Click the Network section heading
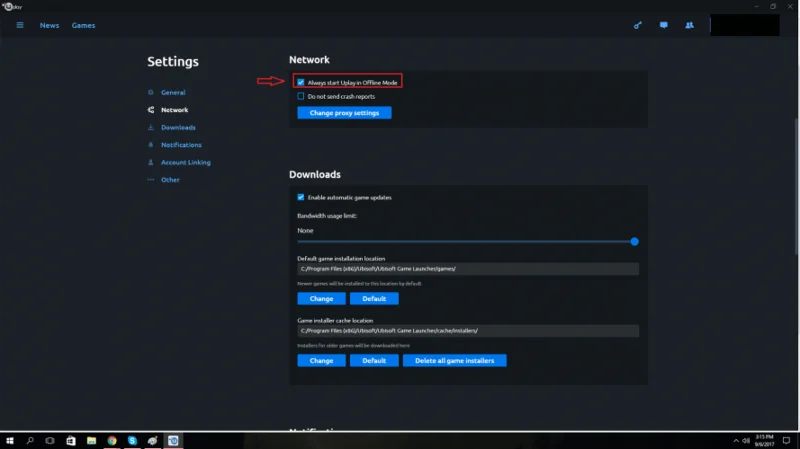Viewport: 800px width, 449px height. click(309, 60)
